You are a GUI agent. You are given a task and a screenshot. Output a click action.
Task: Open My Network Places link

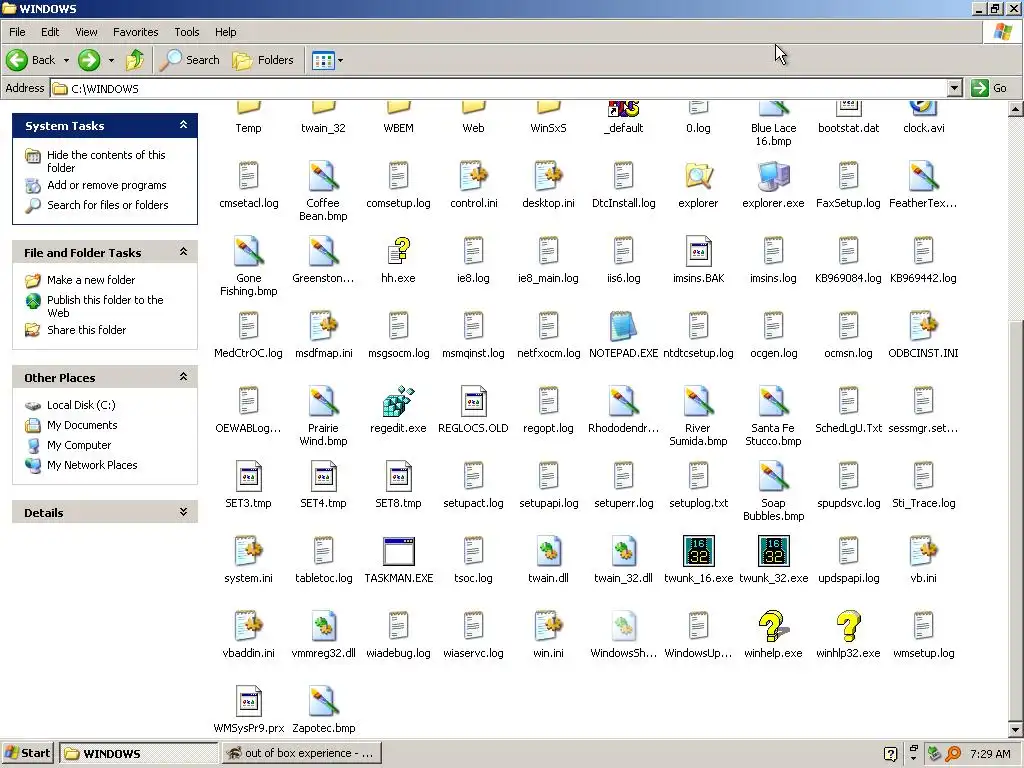pos(92,465)
